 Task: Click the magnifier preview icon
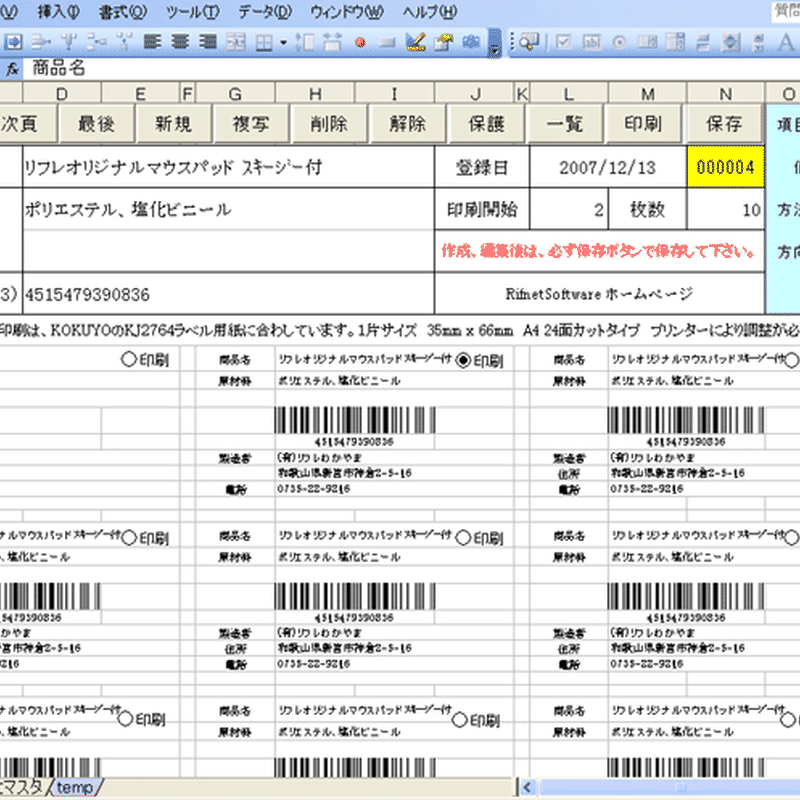point(530,42)
